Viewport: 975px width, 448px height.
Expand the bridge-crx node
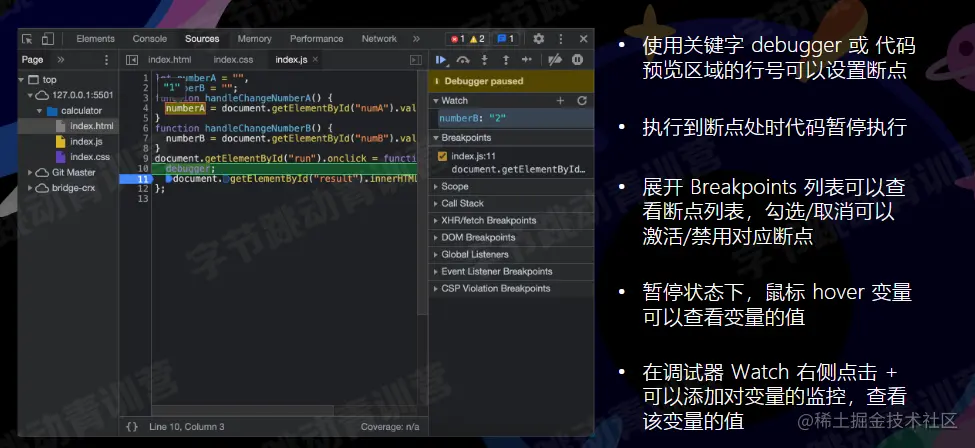[x=30, y=188]
